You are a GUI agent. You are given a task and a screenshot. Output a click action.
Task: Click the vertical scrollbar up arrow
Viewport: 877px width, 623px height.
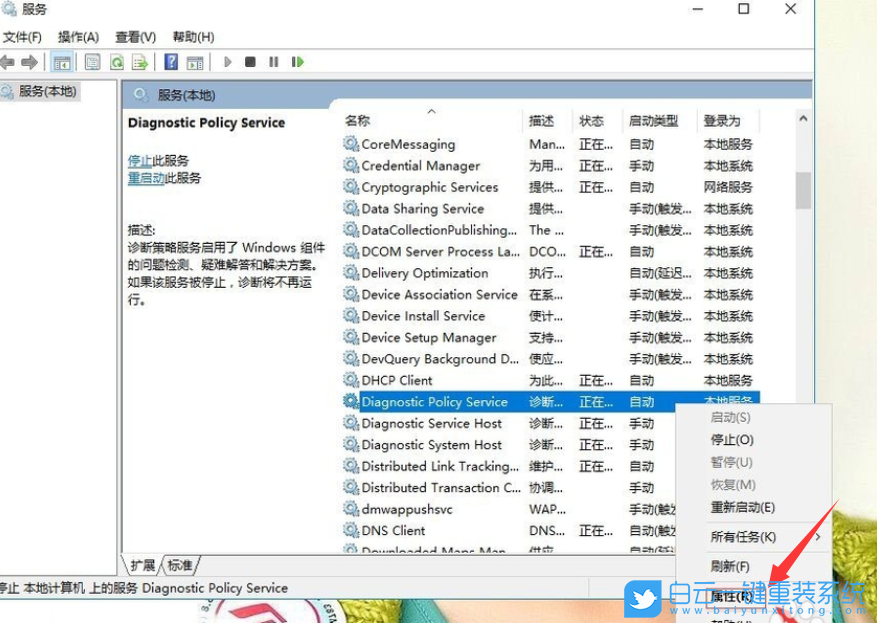pos(802,117)
